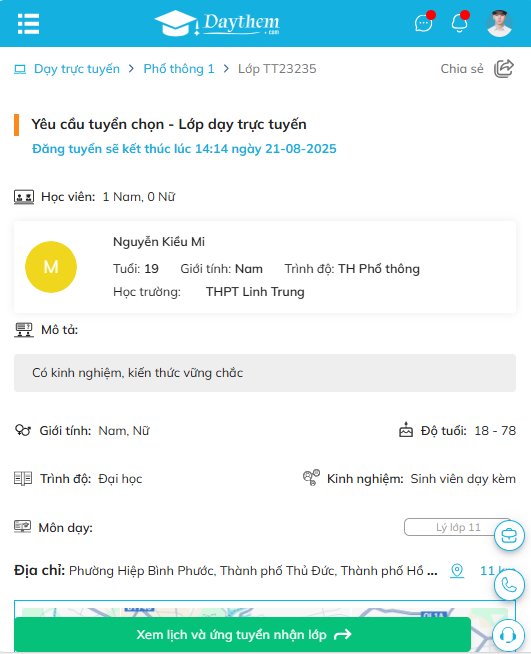Click the floating briefcase icon button
This screenshot has width=531, height=654.
click(x=509, y=536)
